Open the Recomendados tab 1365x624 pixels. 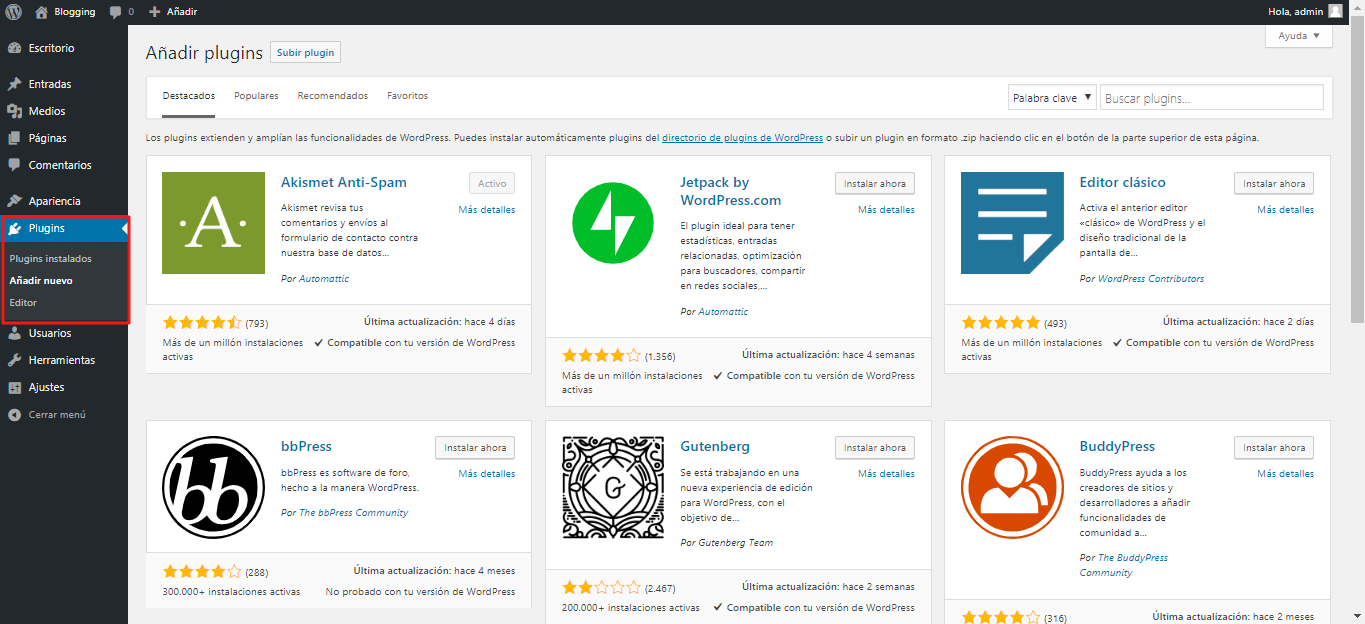[333, 96]
